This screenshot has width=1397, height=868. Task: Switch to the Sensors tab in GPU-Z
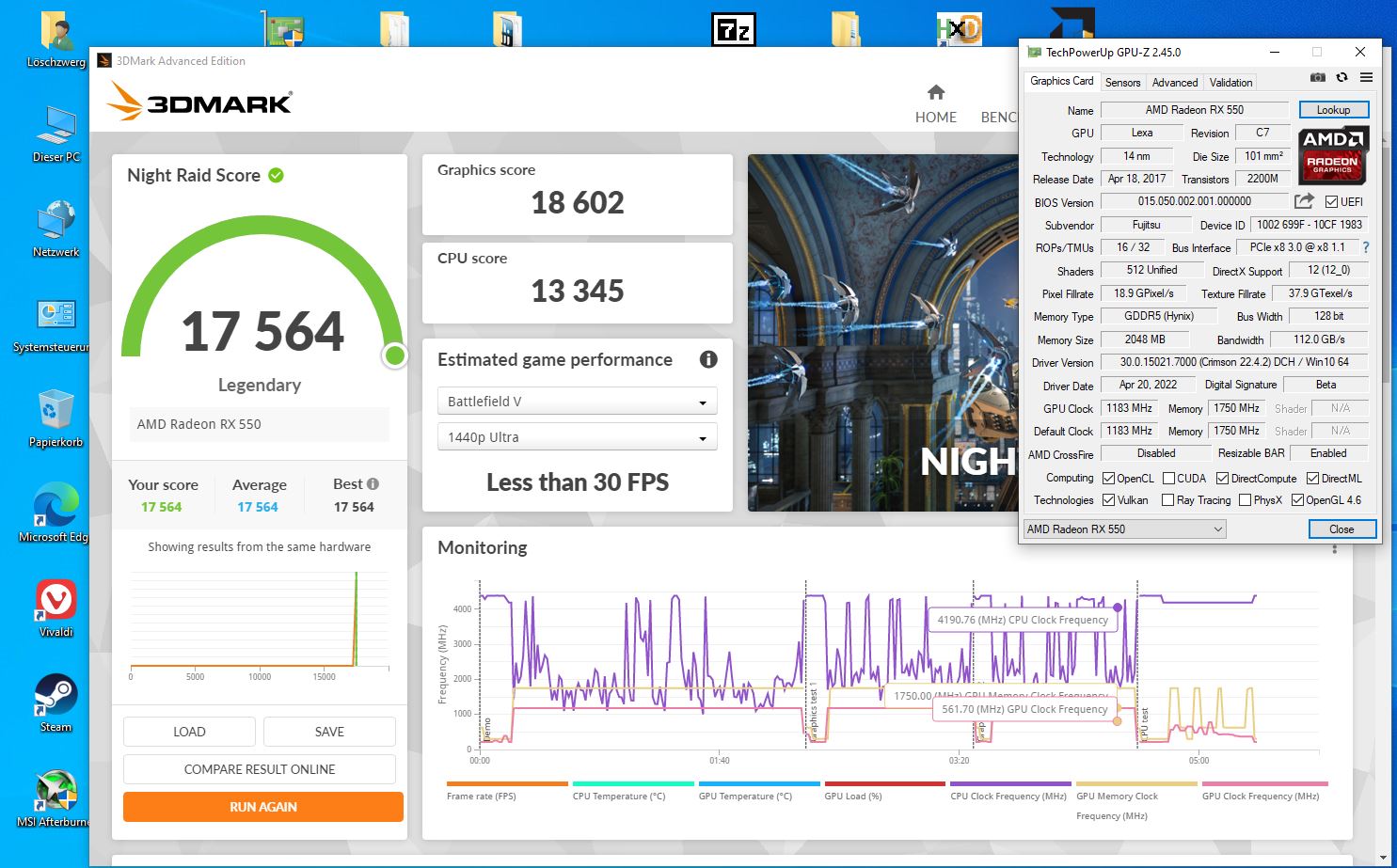pyautogui.click(x=1122, y=82)
